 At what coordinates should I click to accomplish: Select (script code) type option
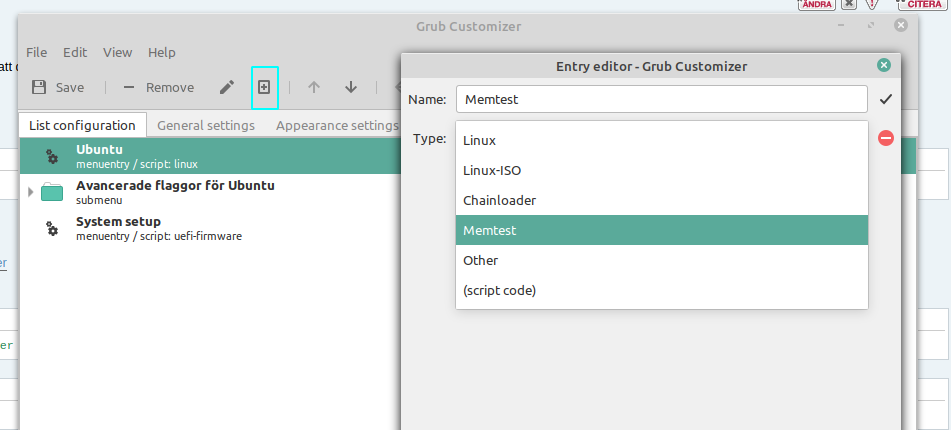(662, 291)
